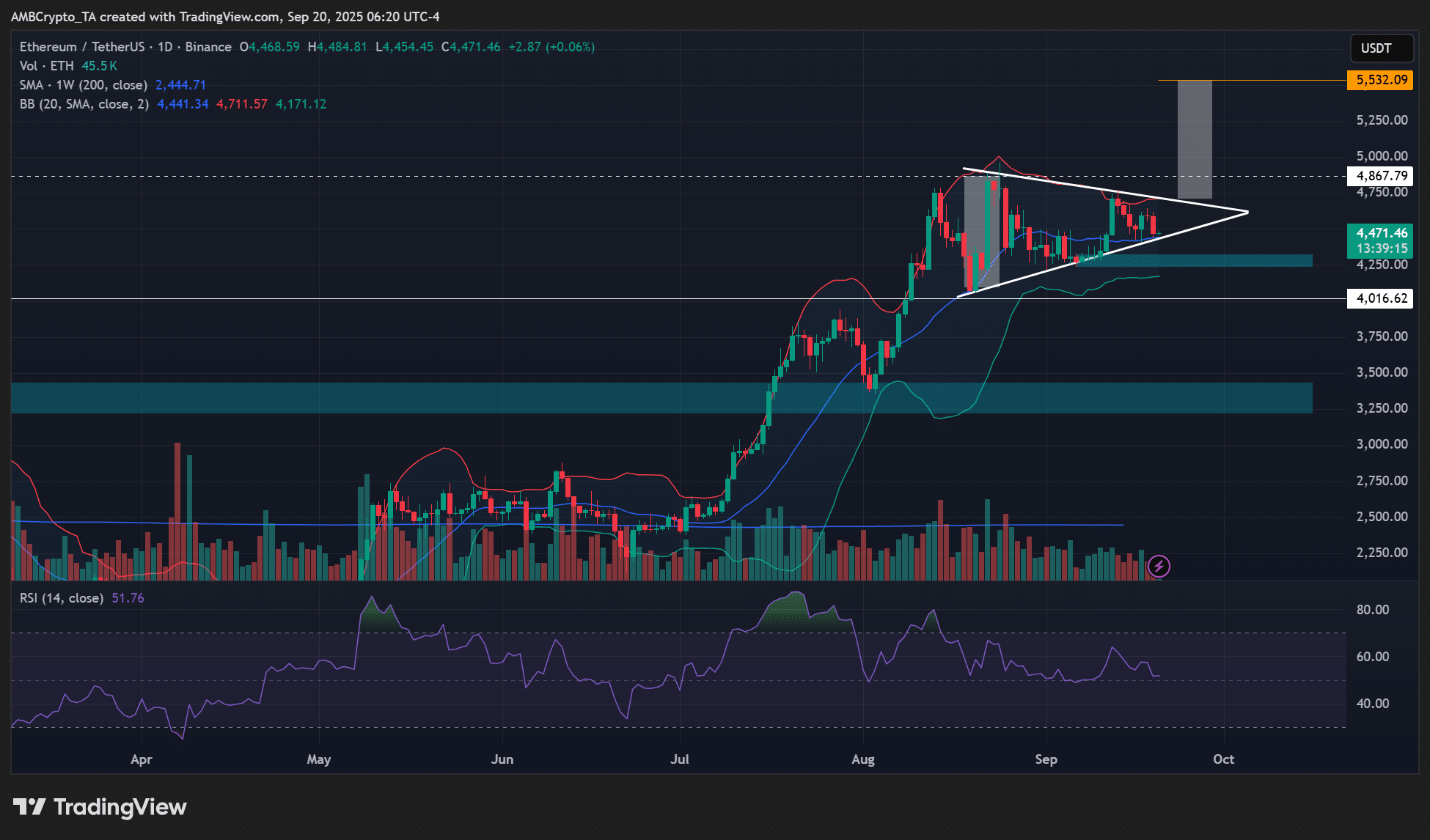Click the gray projection box above triangle

click(1195, 139)
